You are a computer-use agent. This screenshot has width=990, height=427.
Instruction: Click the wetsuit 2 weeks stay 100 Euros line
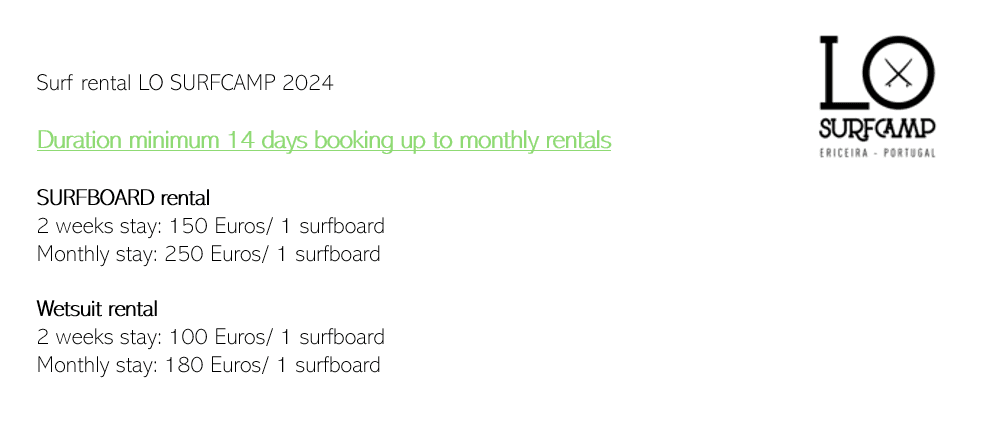pyautogui.click(x=210, y=336)
